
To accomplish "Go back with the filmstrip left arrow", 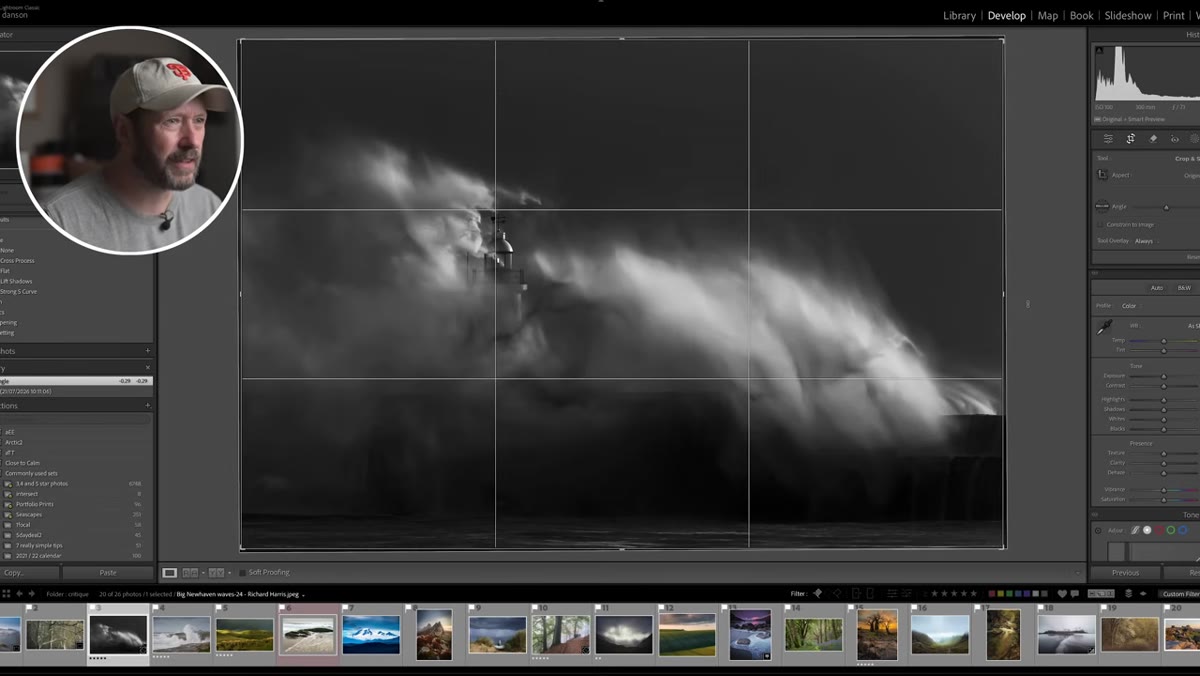I will [x=19, y=594].
